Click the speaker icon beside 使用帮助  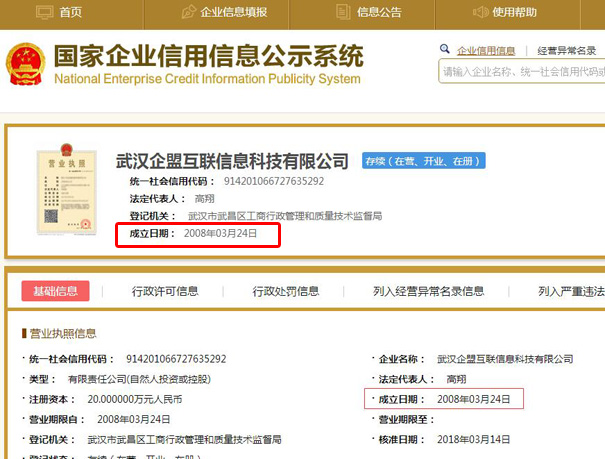pyautogui.click(x=481, y=12)
